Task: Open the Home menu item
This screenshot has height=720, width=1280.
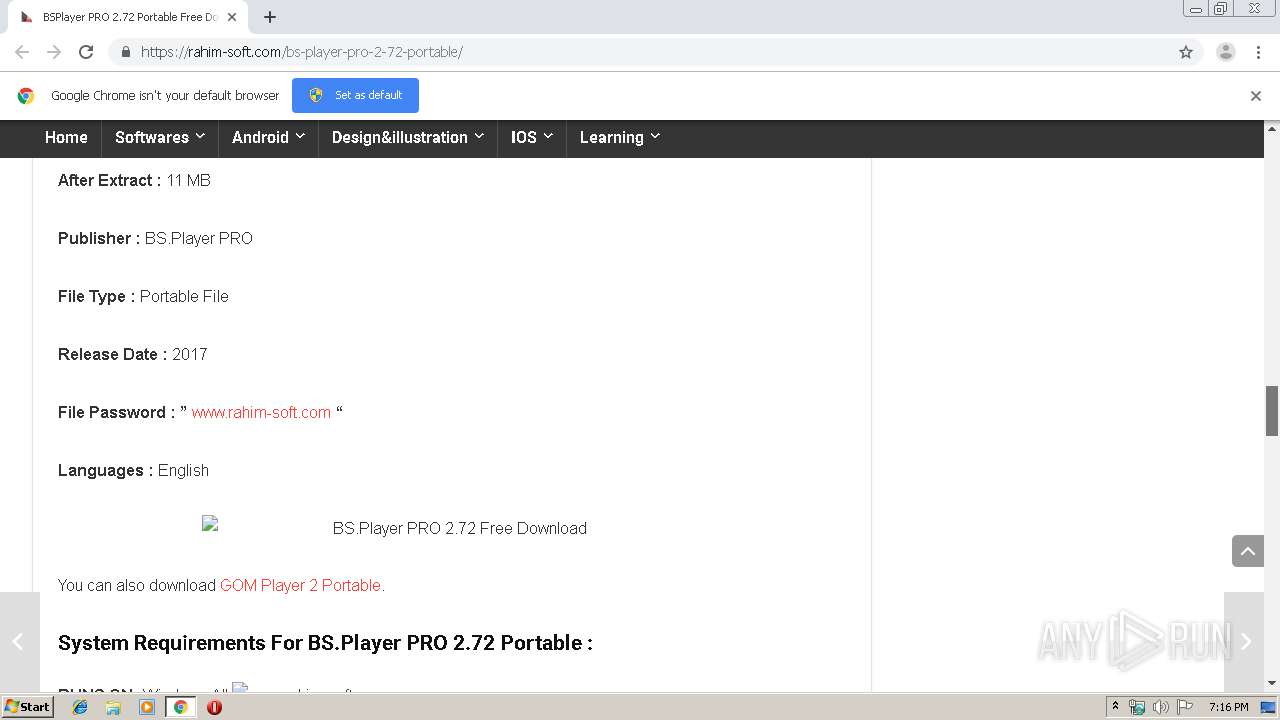Action: pos(66,138)
